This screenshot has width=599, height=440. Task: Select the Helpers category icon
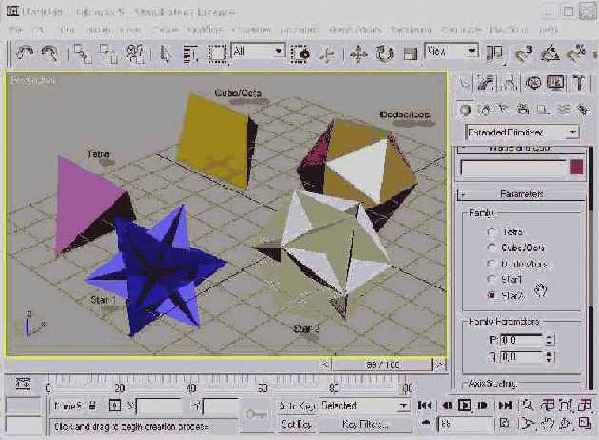pos(543,110)
